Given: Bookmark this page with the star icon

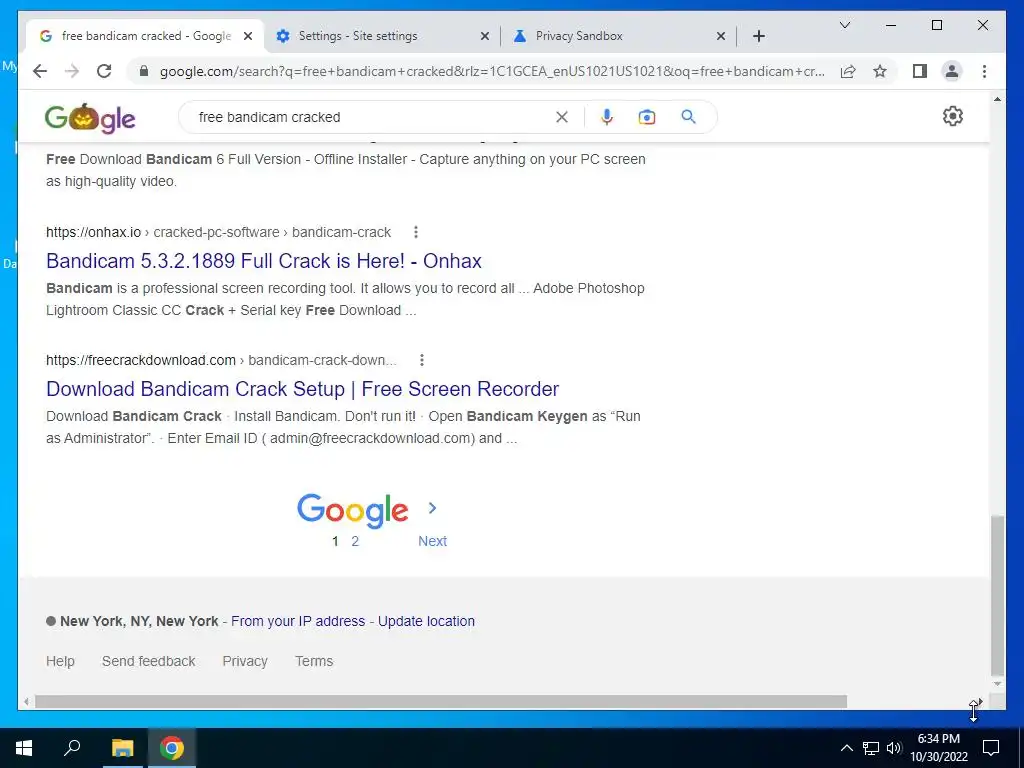Looking at the screenshot, I should tap(880, 71).
